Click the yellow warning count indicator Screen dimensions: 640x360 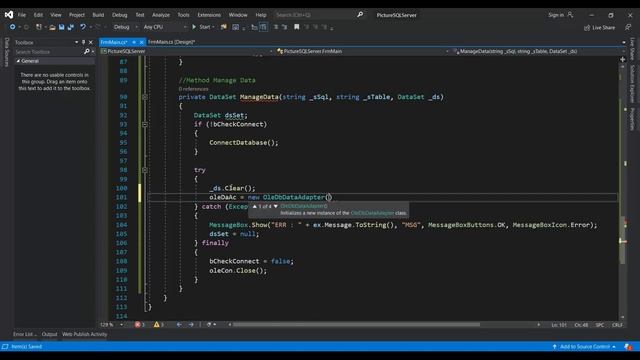click(x=159, y=324)
